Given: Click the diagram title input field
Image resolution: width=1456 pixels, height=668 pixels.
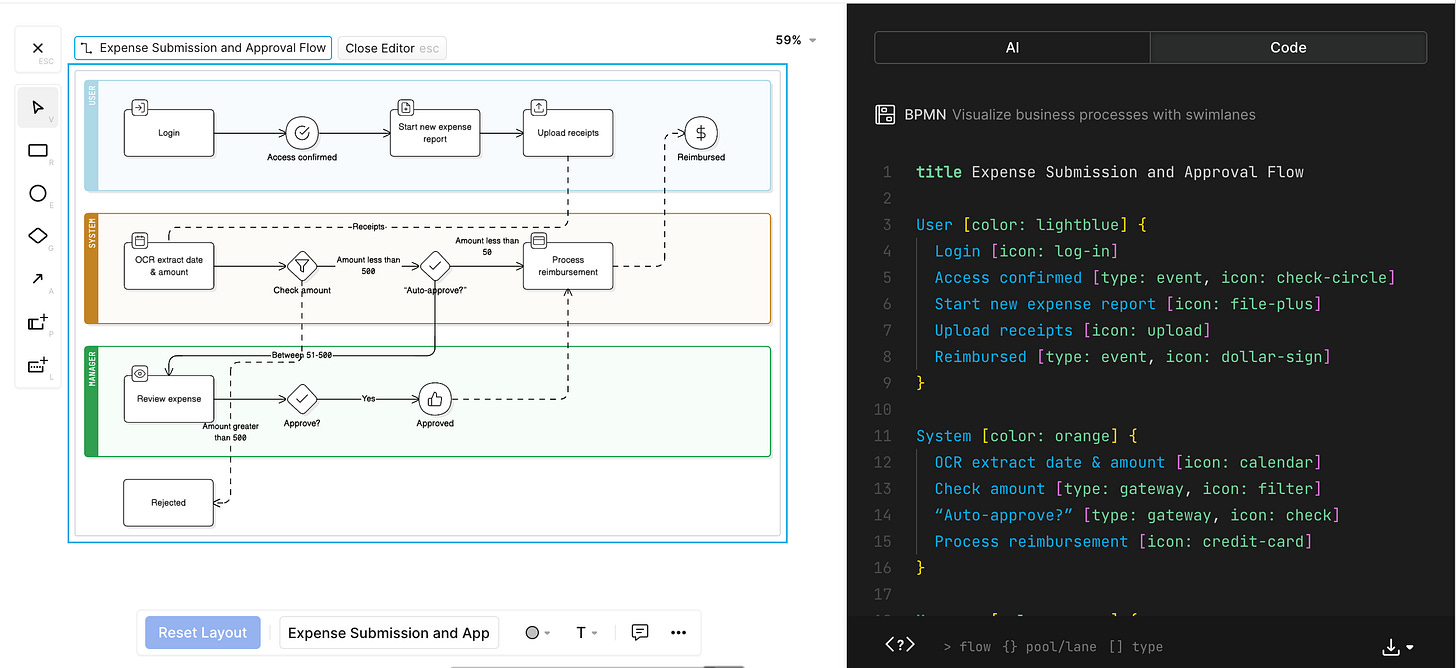Looking at the screenshot, I should pos(389,632).
